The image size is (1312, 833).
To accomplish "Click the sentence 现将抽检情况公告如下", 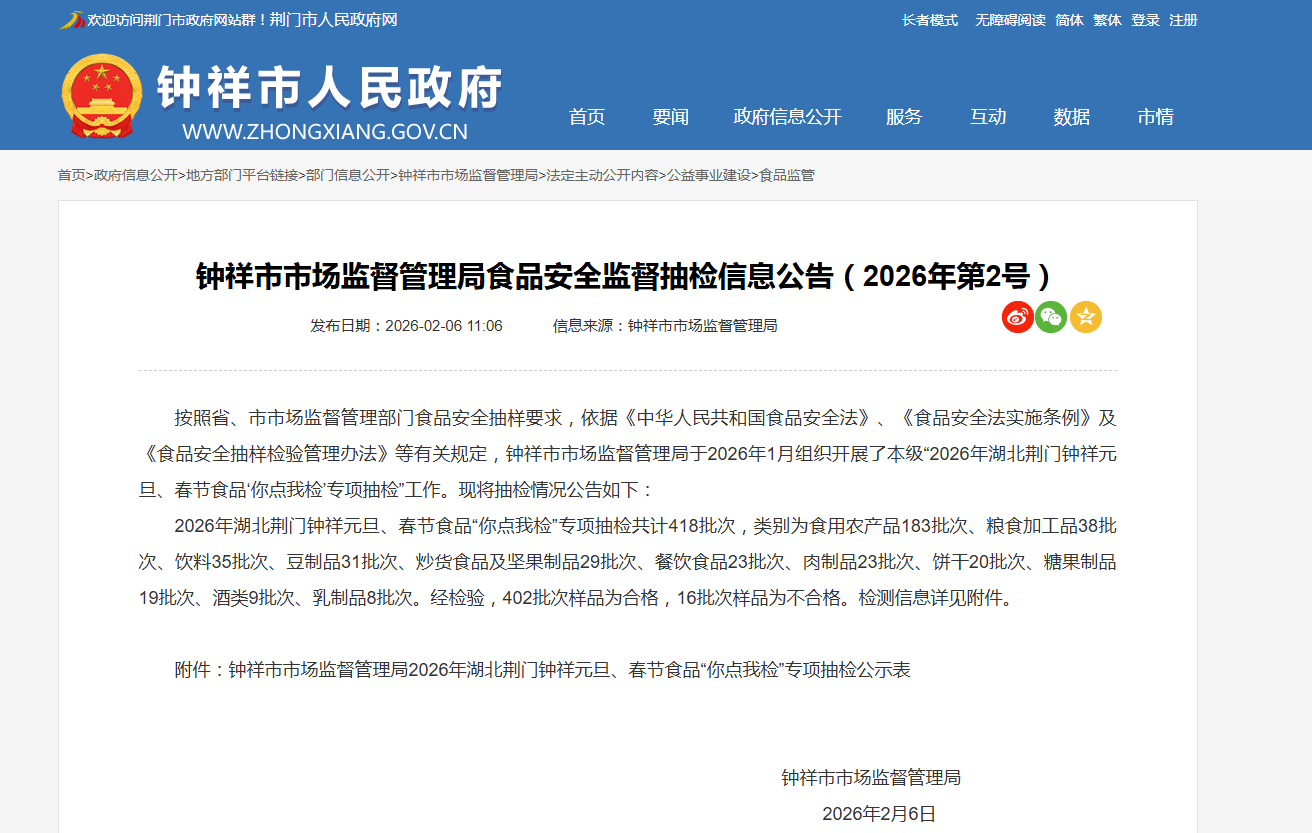I will click(555, 490).
